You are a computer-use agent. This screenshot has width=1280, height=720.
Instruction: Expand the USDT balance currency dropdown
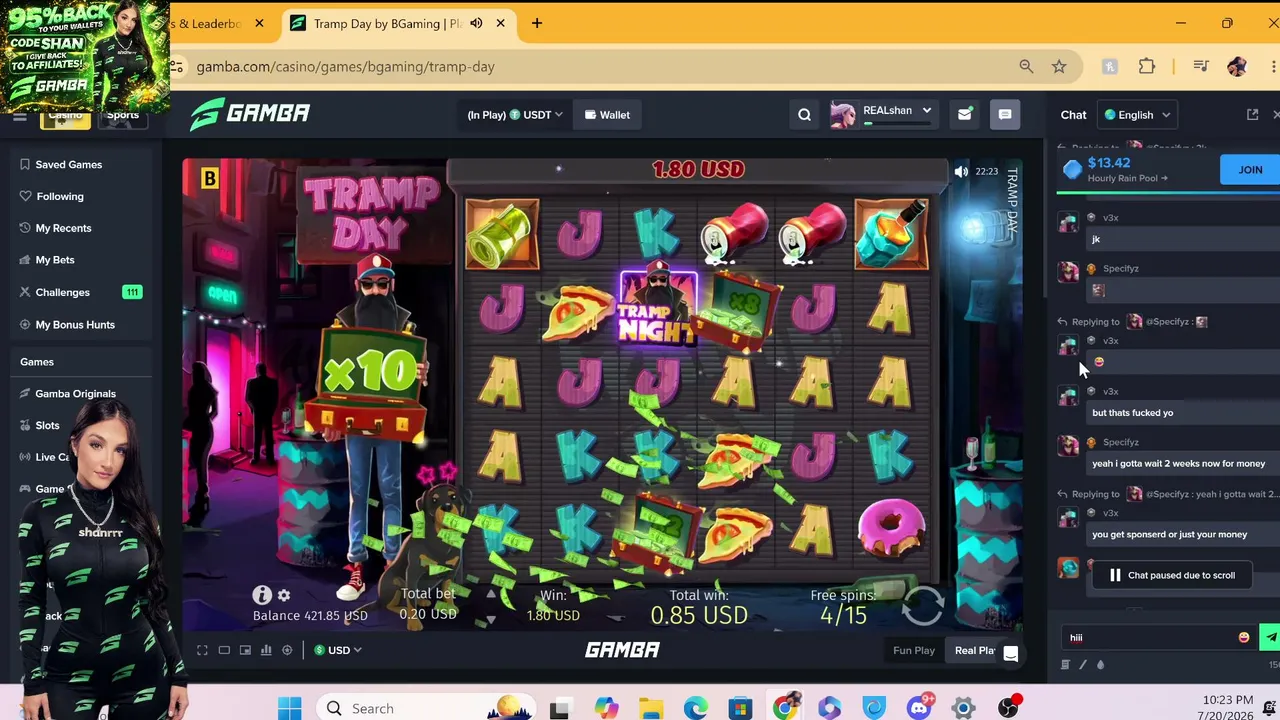point(515,115)
